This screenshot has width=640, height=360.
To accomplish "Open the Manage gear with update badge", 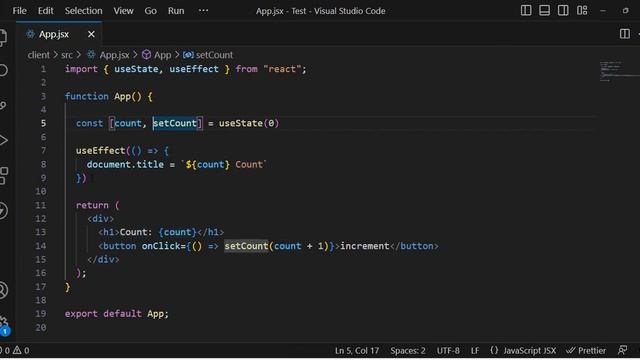I will point(4,325).
